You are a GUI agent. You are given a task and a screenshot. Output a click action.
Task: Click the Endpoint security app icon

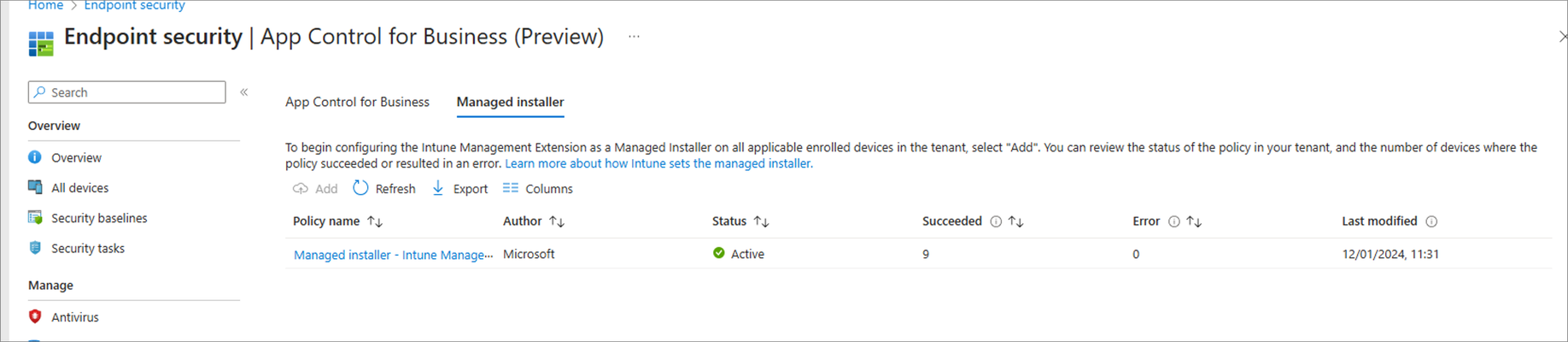[41, 43]
